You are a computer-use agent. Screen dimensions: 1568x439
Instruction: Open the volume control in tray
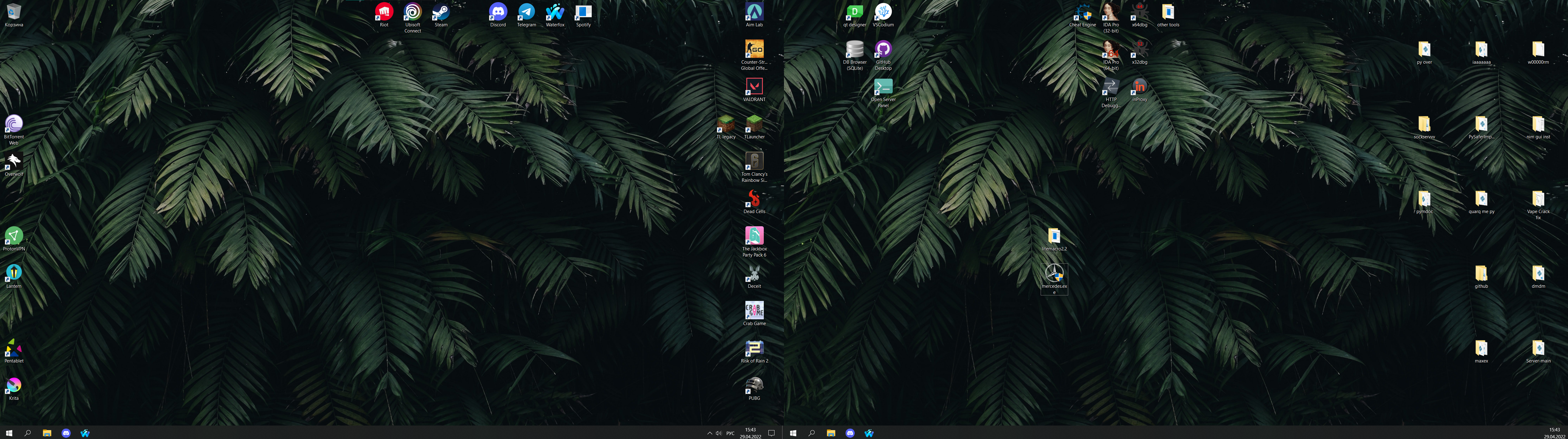tap(718, 433)
